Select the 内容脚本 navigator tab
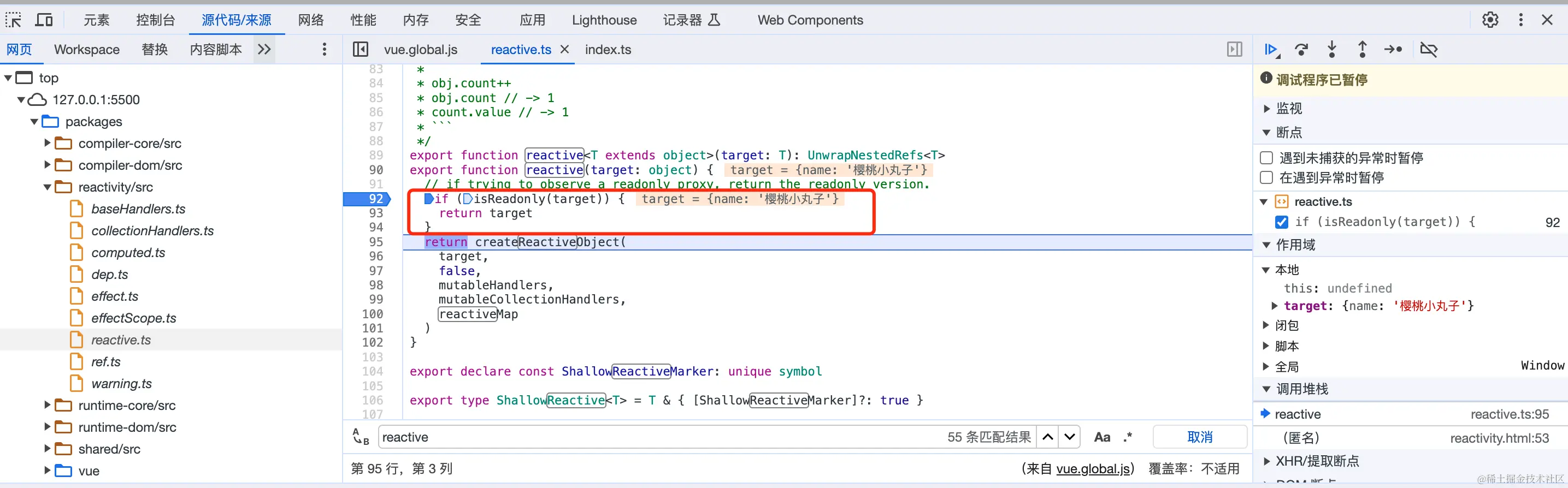Image resolution: width=1568 pixels, height=488 pixels. [x=215, y=49]
